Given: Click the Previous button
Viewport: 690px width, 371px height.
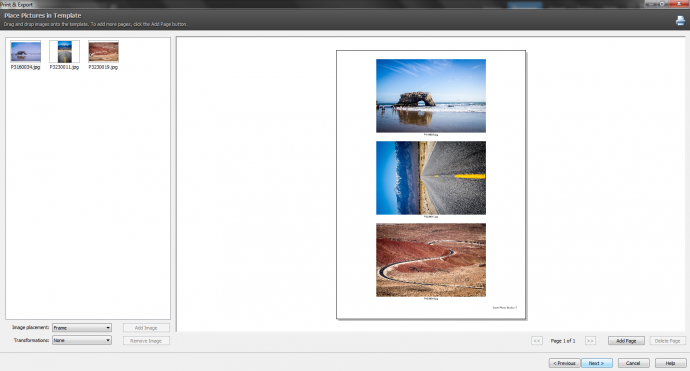Looking at the screenshot, I should click(x=565, y=363).
